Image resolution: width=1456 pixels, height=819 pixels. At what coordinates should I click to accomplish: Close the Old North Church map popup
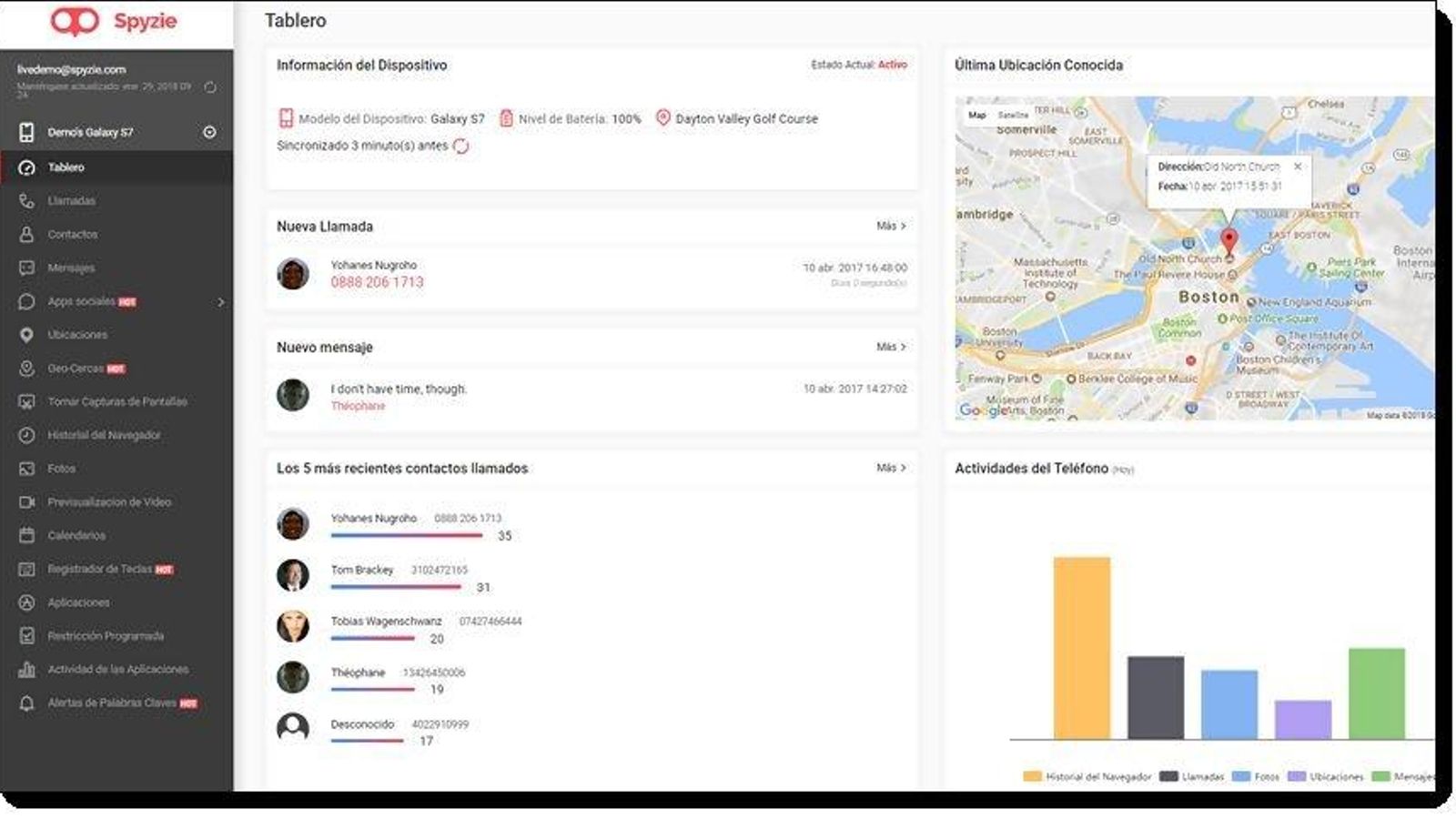1298,167
